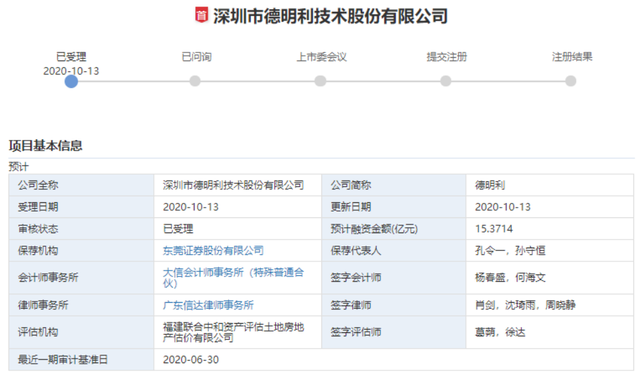Click the 深圳市德明利技术股份有限公司 page title
Screen dimensions: 640x375
[x=330, y=16]
